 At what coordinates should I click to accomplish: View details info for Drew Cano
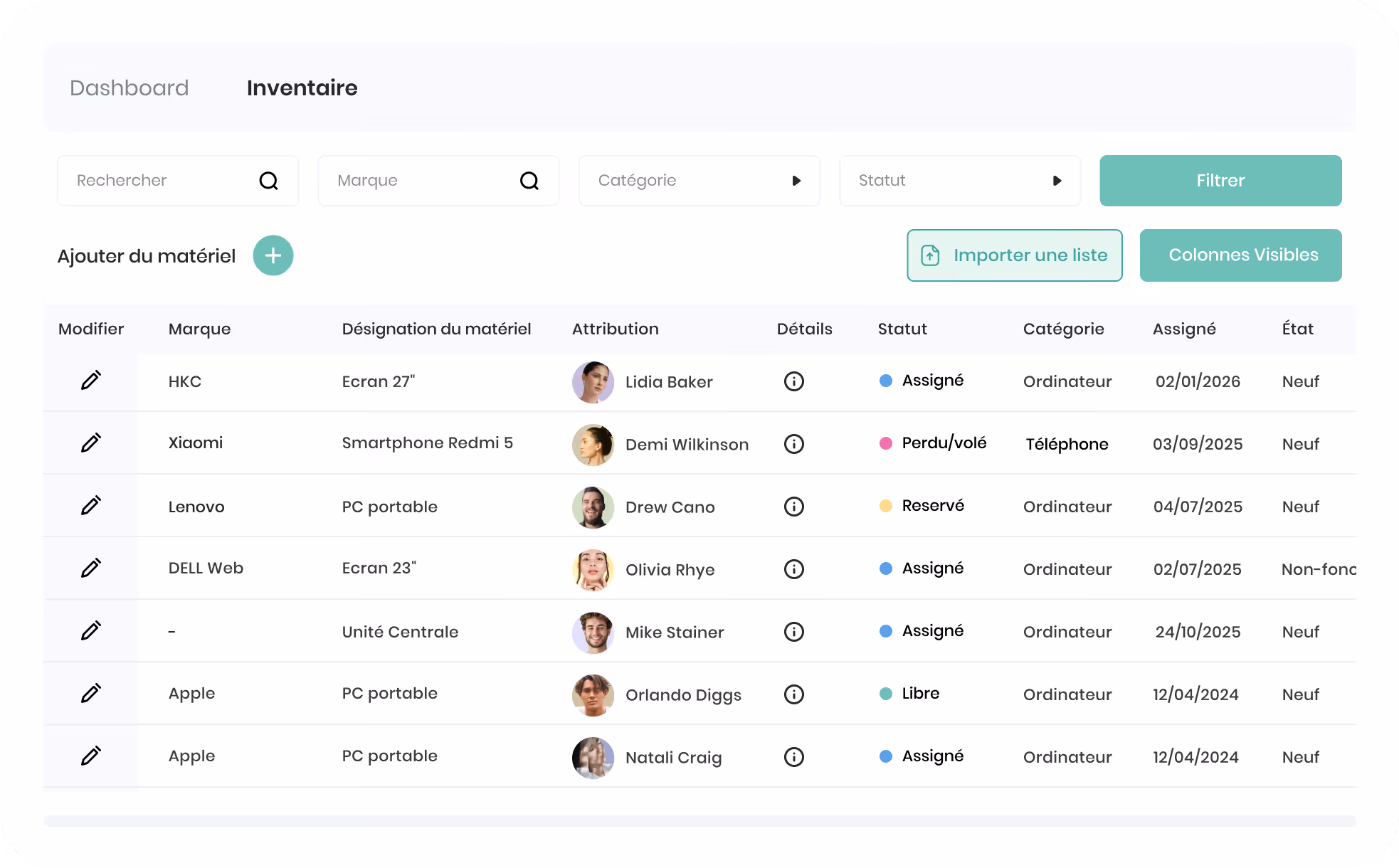pyautogui.click(x=794, y=507)
